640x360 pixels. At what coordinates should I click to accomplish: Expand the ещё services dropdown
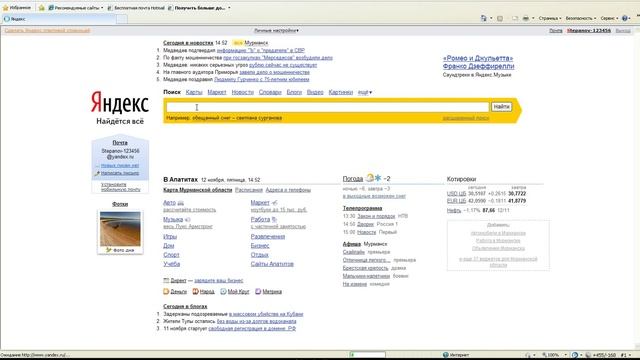[364, 92]
